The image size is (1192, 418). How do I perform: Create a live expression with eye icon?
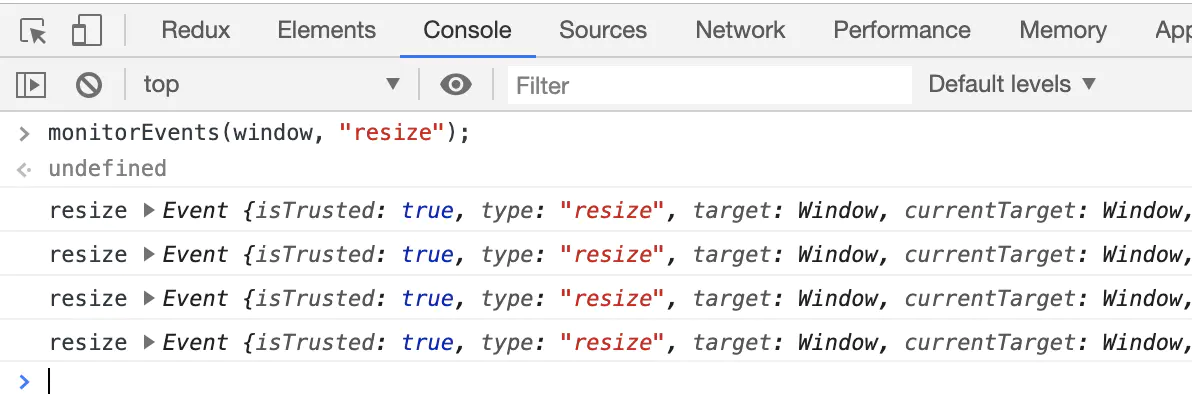tap(456, 85)
